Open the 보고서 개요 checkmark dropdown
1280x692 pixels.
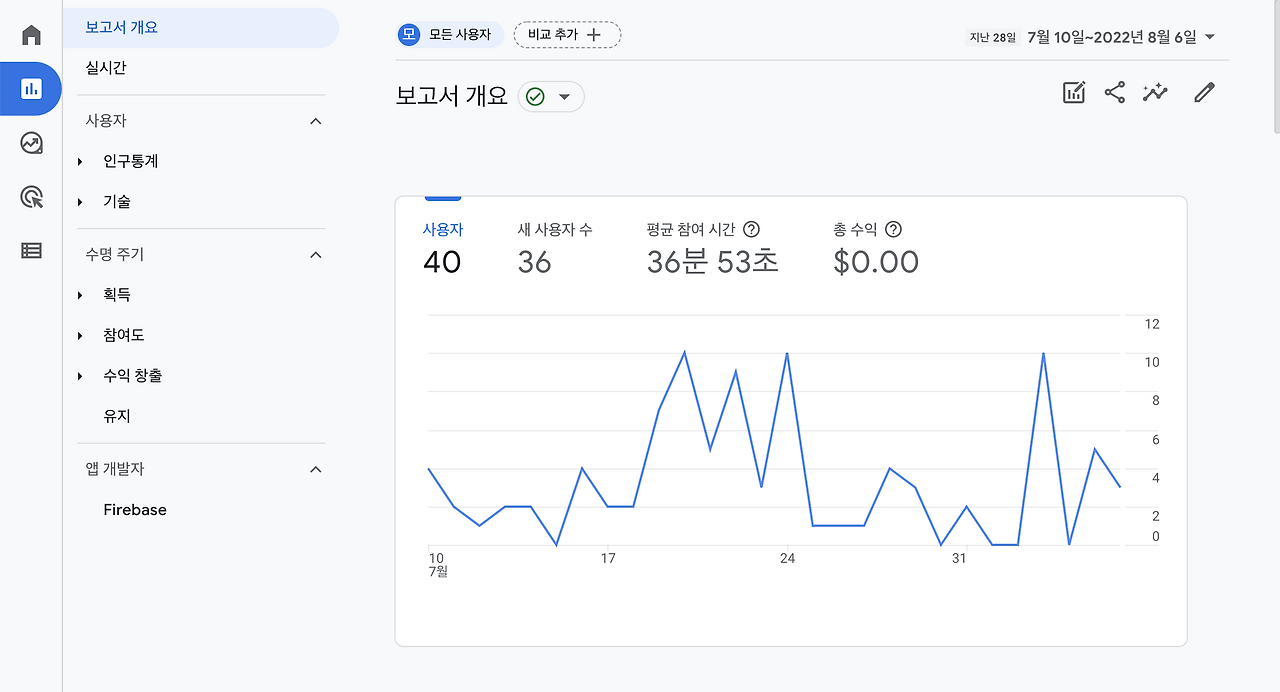coord(550,96)
